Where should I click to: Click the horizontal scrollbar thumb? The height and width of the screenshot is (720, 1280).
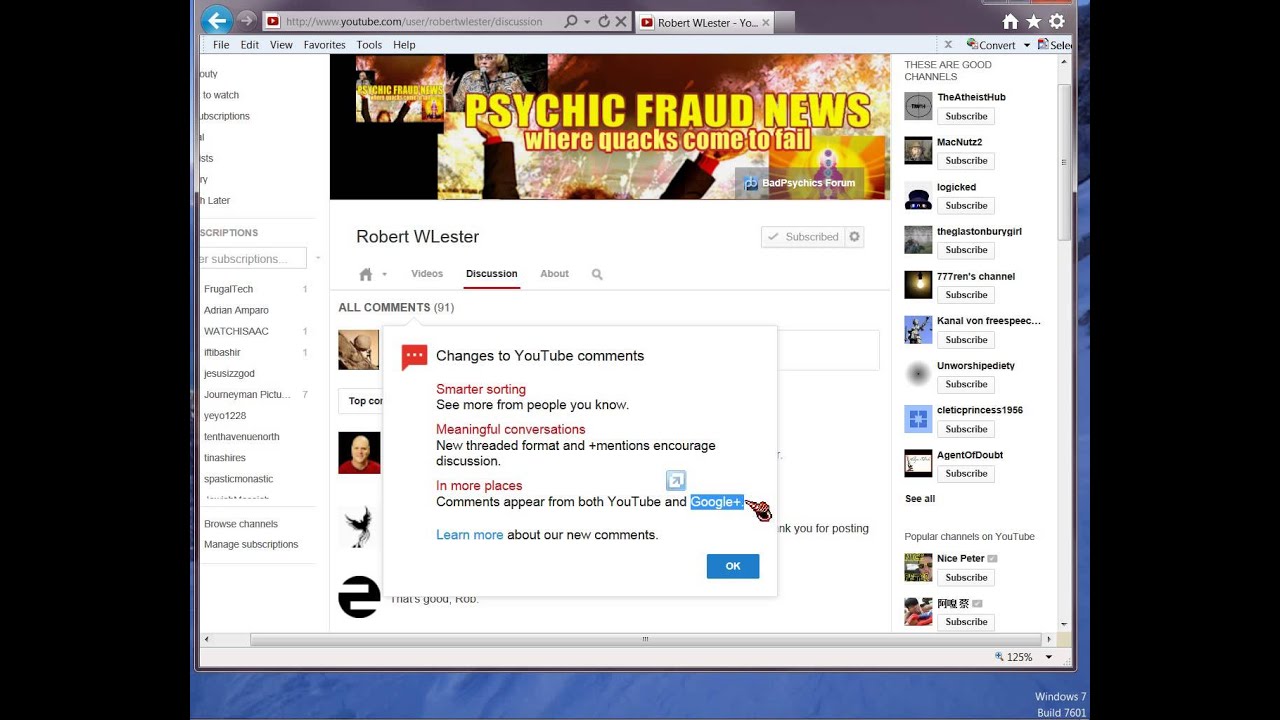(645, 639)
